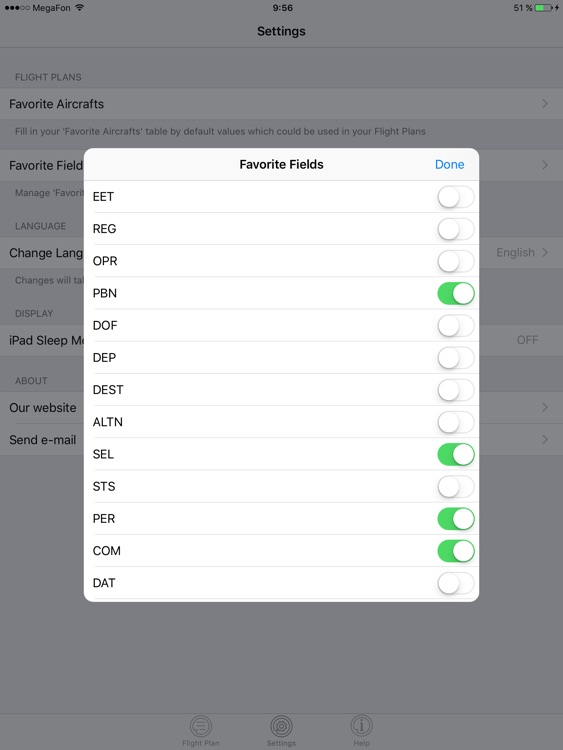Expand Favorite Aircrafts row chevron
The image size is (563, 750).
coord(545,104)
